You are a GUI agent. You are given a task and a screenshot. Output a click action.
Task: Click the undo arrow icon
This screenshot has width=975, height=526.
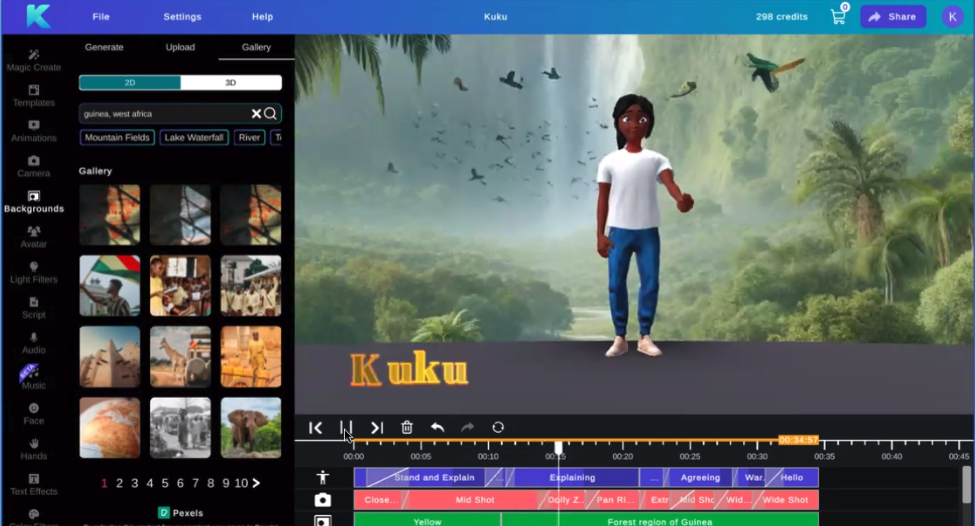[437, 428]
